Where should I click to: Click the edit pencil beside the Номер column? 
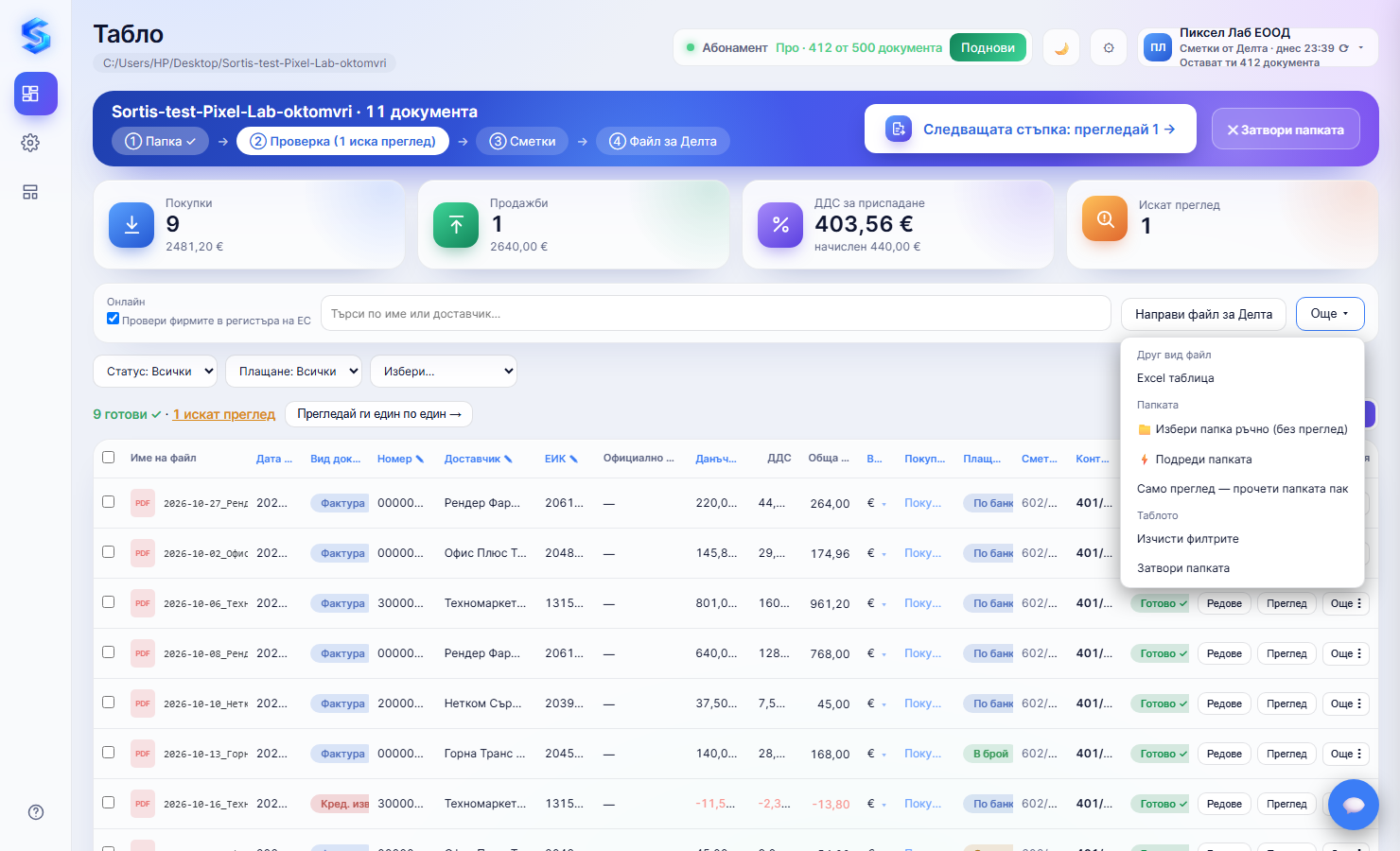click(x=420, y=459)
